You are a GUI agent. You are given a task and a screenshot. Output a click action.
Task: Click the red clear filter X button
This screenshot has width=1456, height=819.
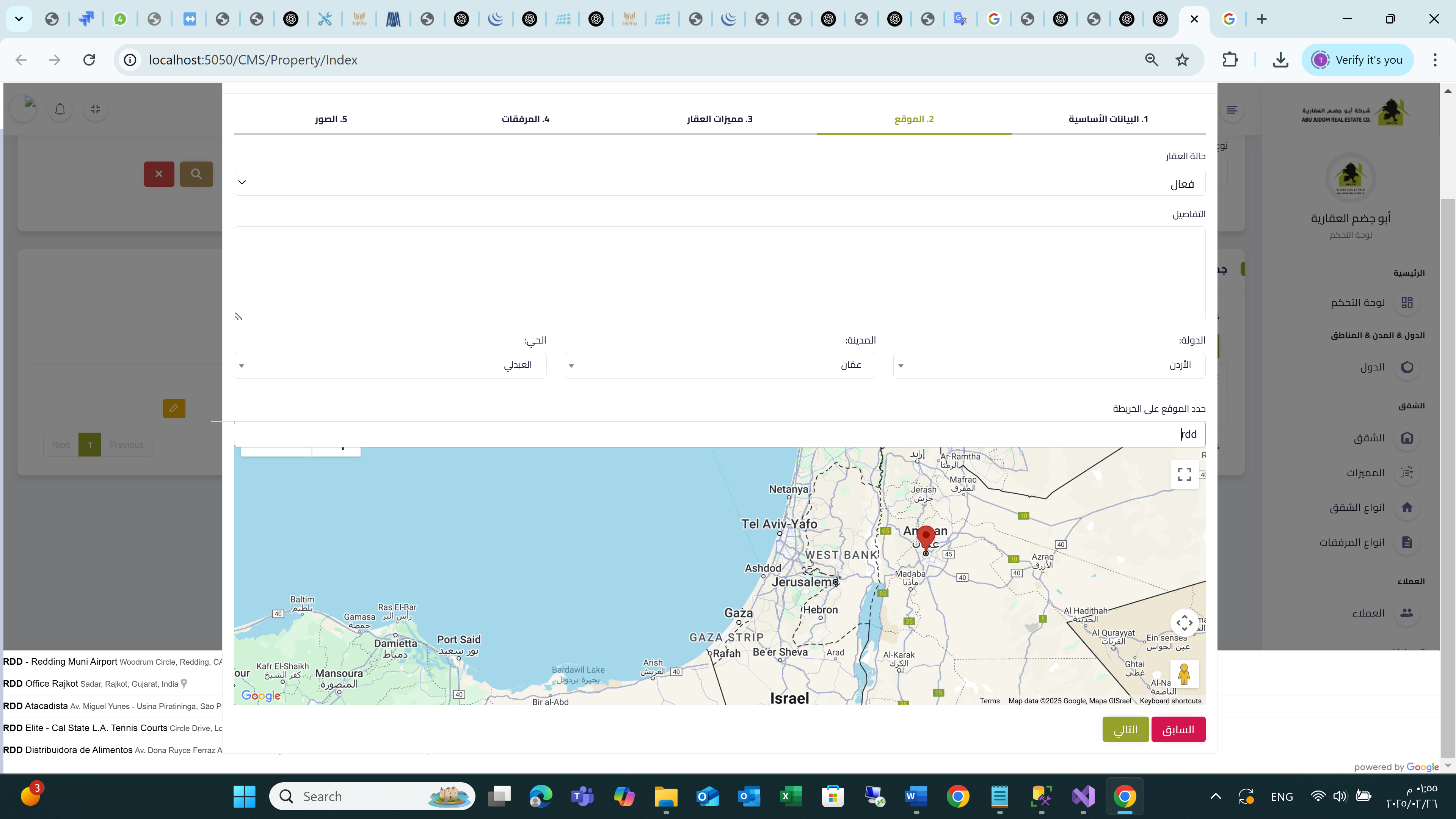(159, 174)
